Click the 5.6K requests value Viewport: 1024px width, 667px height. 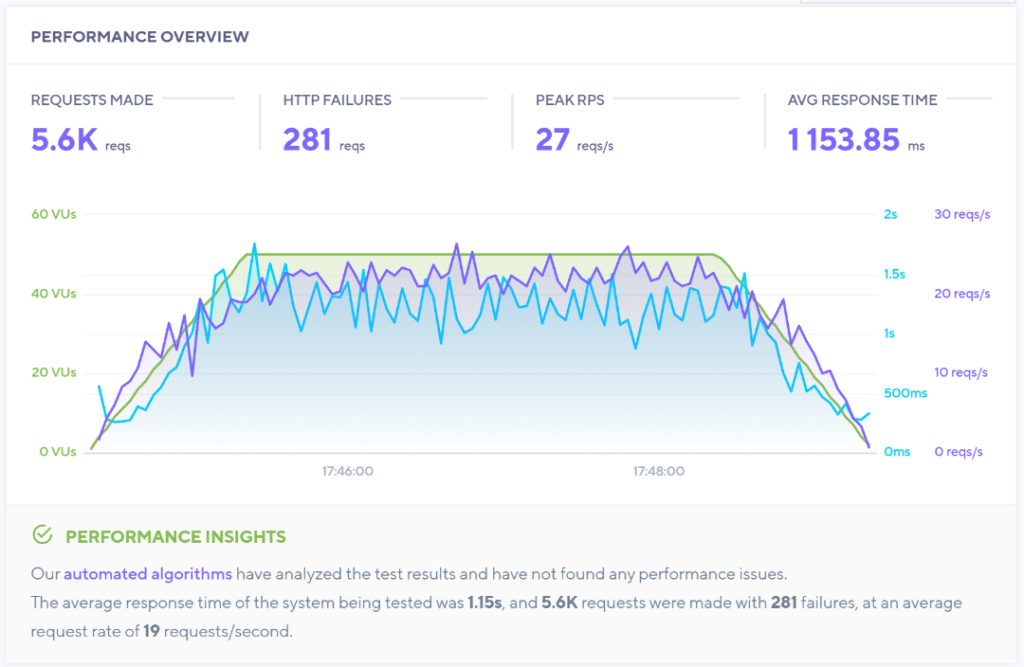65,140
